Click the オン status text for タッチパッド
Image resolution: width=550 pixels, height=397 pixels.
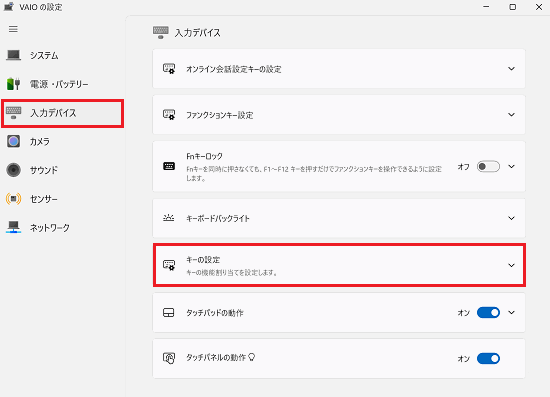(x=463, y=313)
